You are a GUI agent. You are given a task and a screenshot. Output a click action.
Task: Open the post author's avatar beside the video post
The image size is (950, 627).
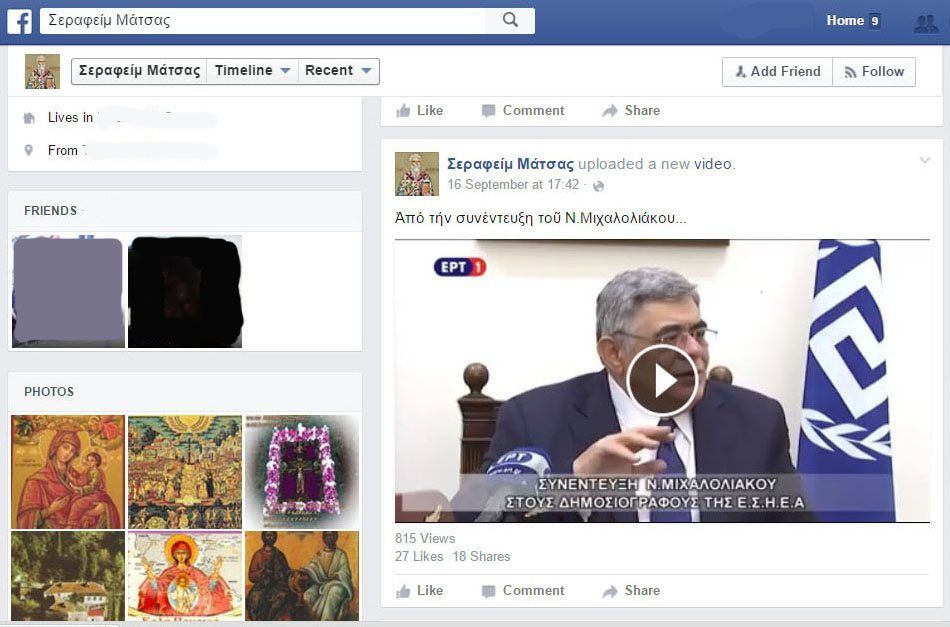[x=417, y=174]
